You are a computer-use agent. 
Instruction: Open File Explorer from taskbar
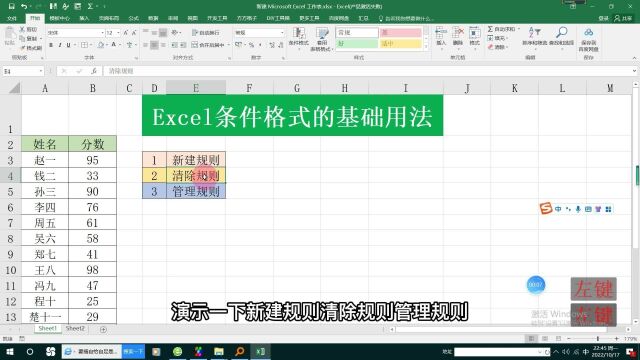pyautogui.click(x=219, y=351)
